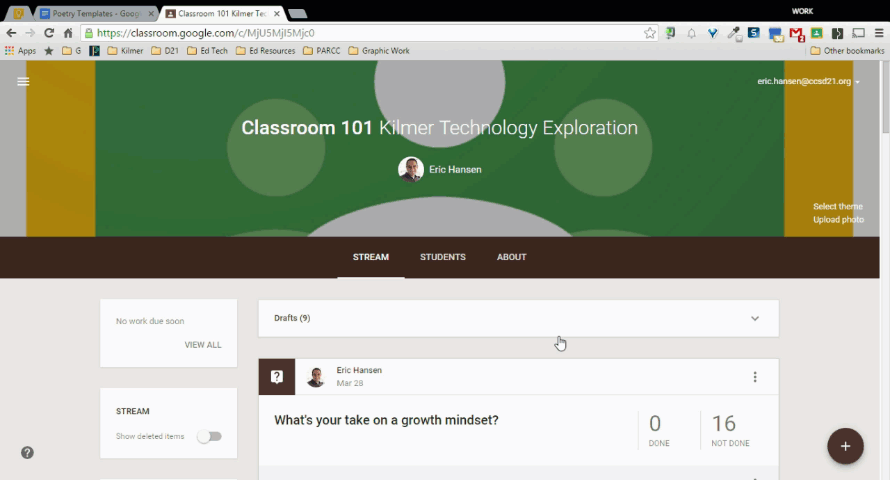Image resolution: width=890 pixels, height=480 pixels.
Task: Open the growth mindset post's three-dot menu
Action: (755, 377)
